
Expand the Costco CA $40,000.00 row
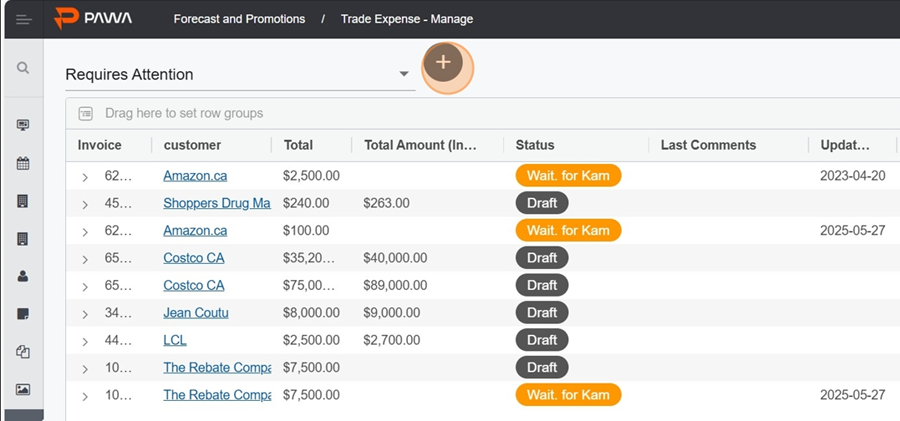point(85,260)
